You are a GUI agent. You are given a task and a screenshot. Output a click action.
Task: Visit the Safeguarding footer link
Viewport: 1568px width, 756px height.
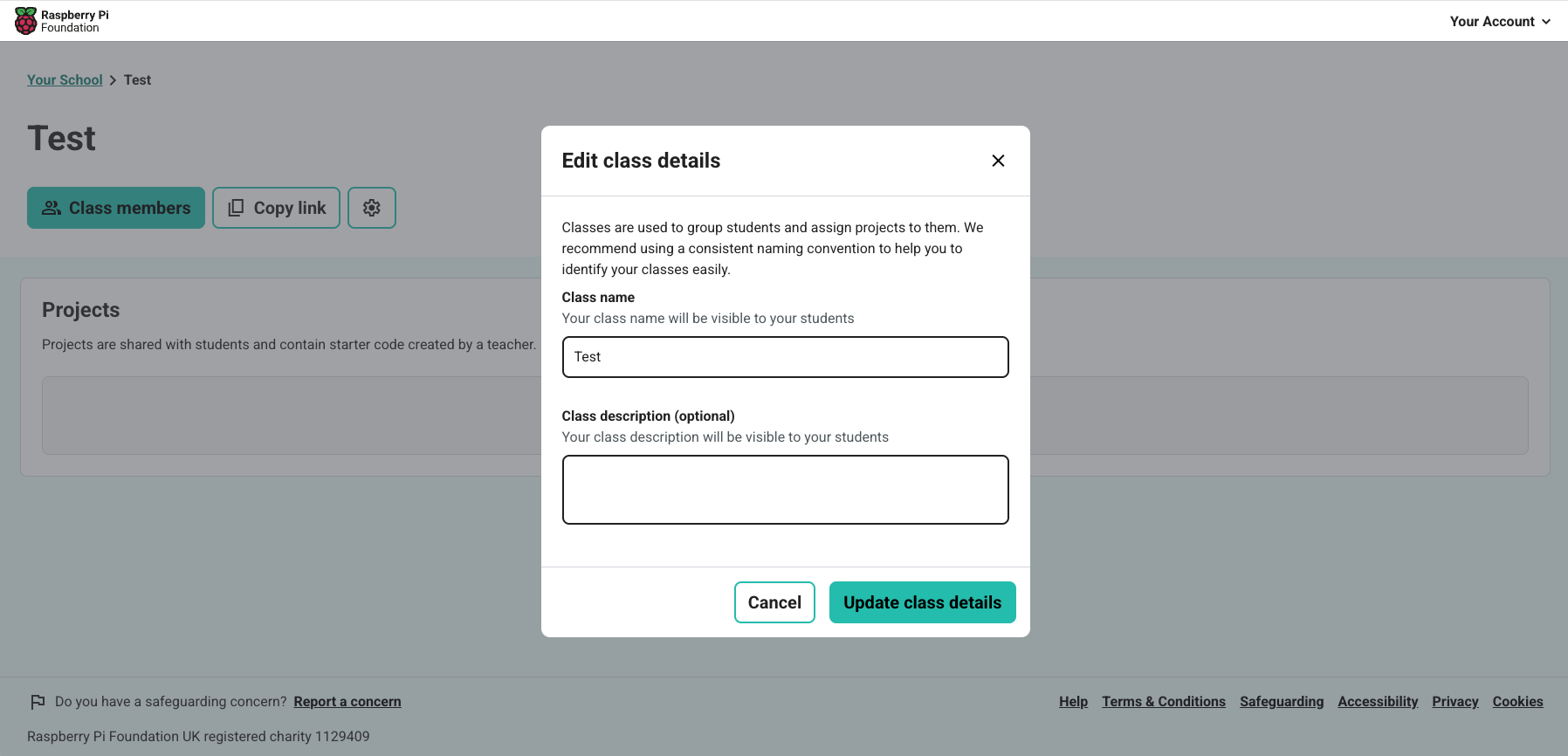pos(1281,702)
